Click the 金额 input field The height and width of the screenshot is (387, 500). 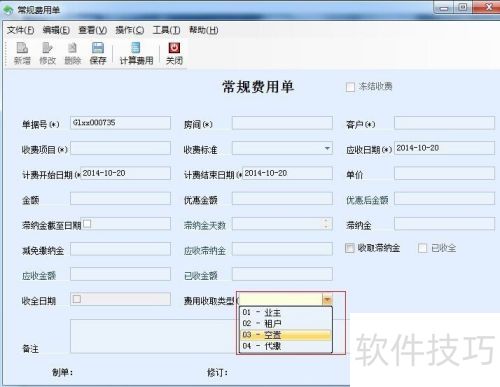(x=120, y=198)
